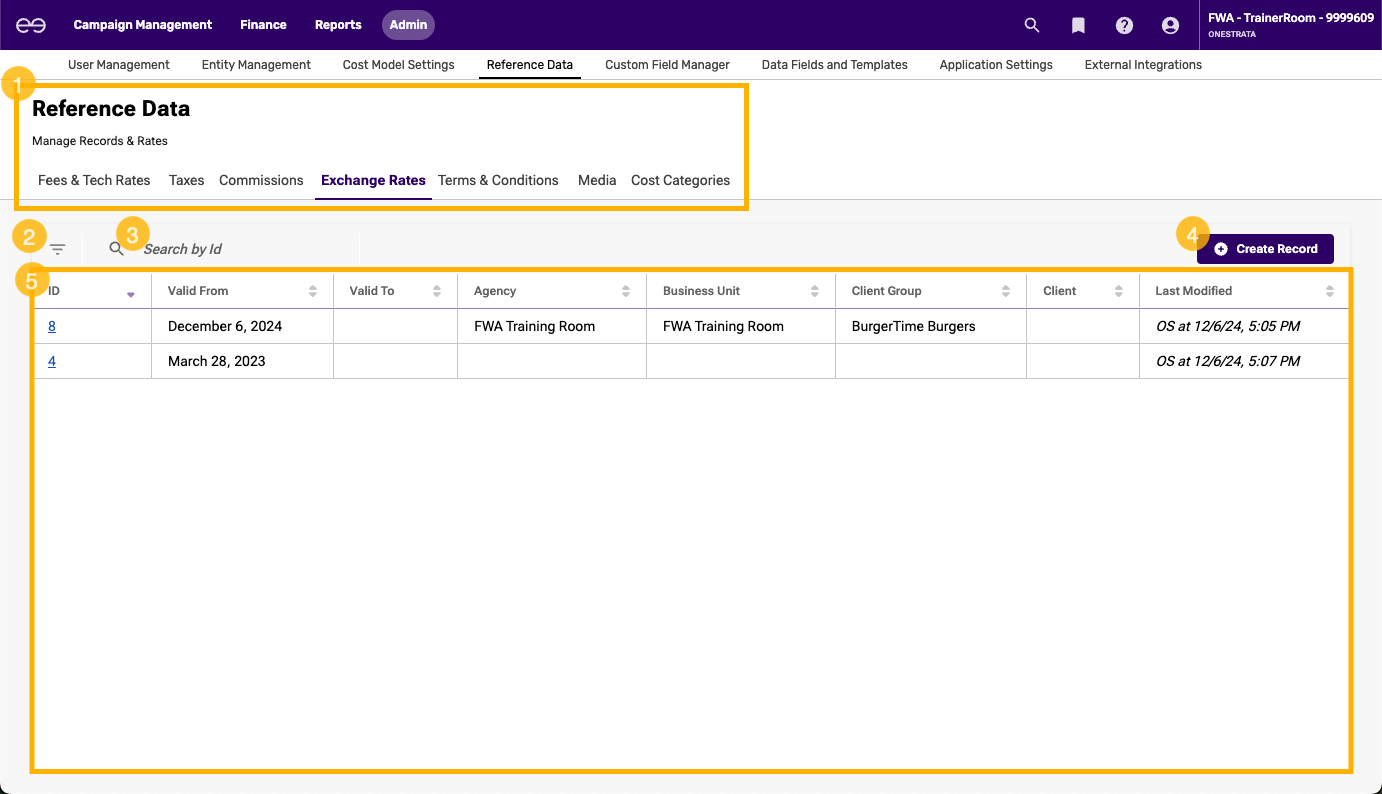The width and height of the screenshot is (1382, 794).
Task: Click the magnifier beside Search by Id
Action: [x=117, y=249]
